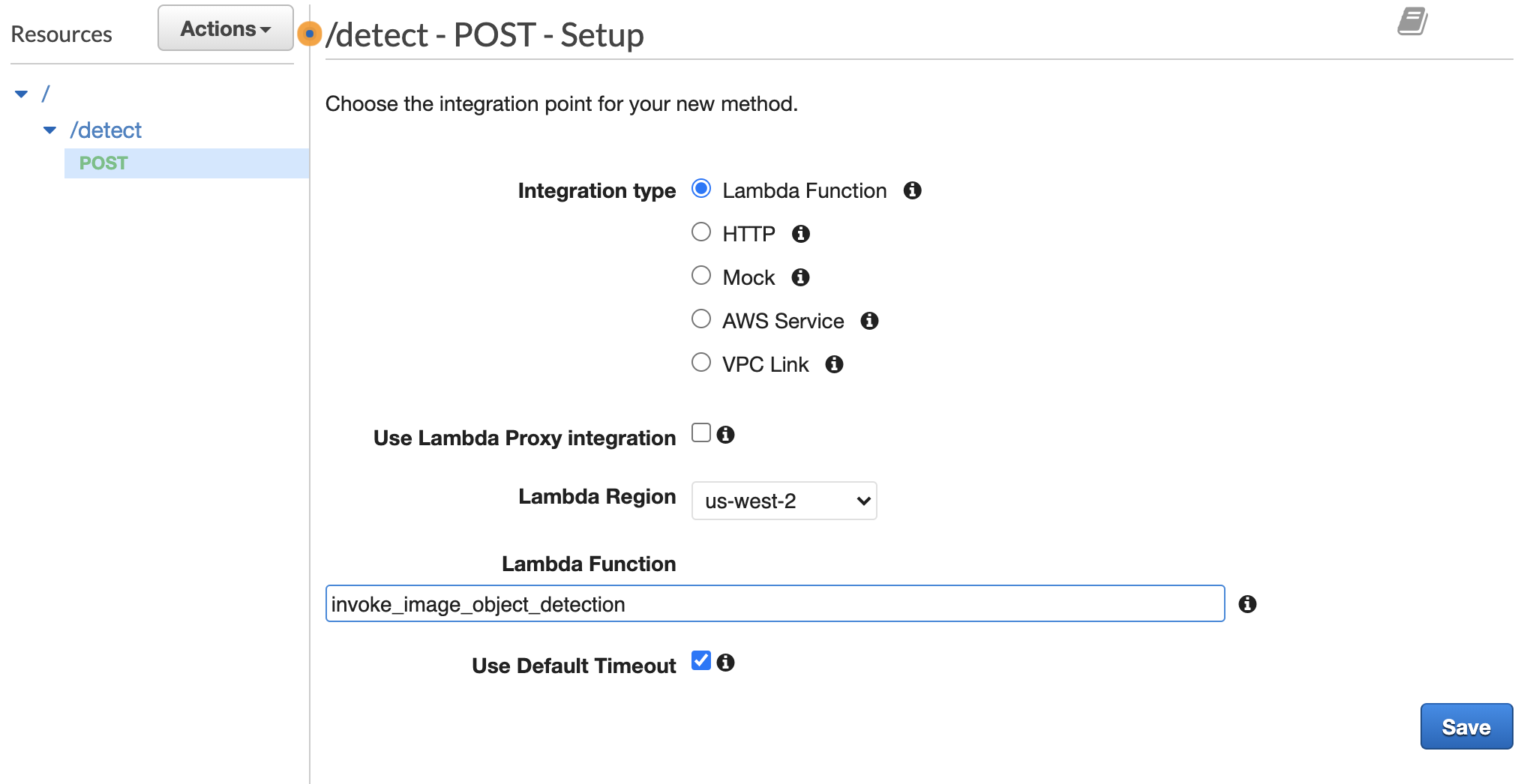Select the AWS Service integration type

click(x=701, y=319)
